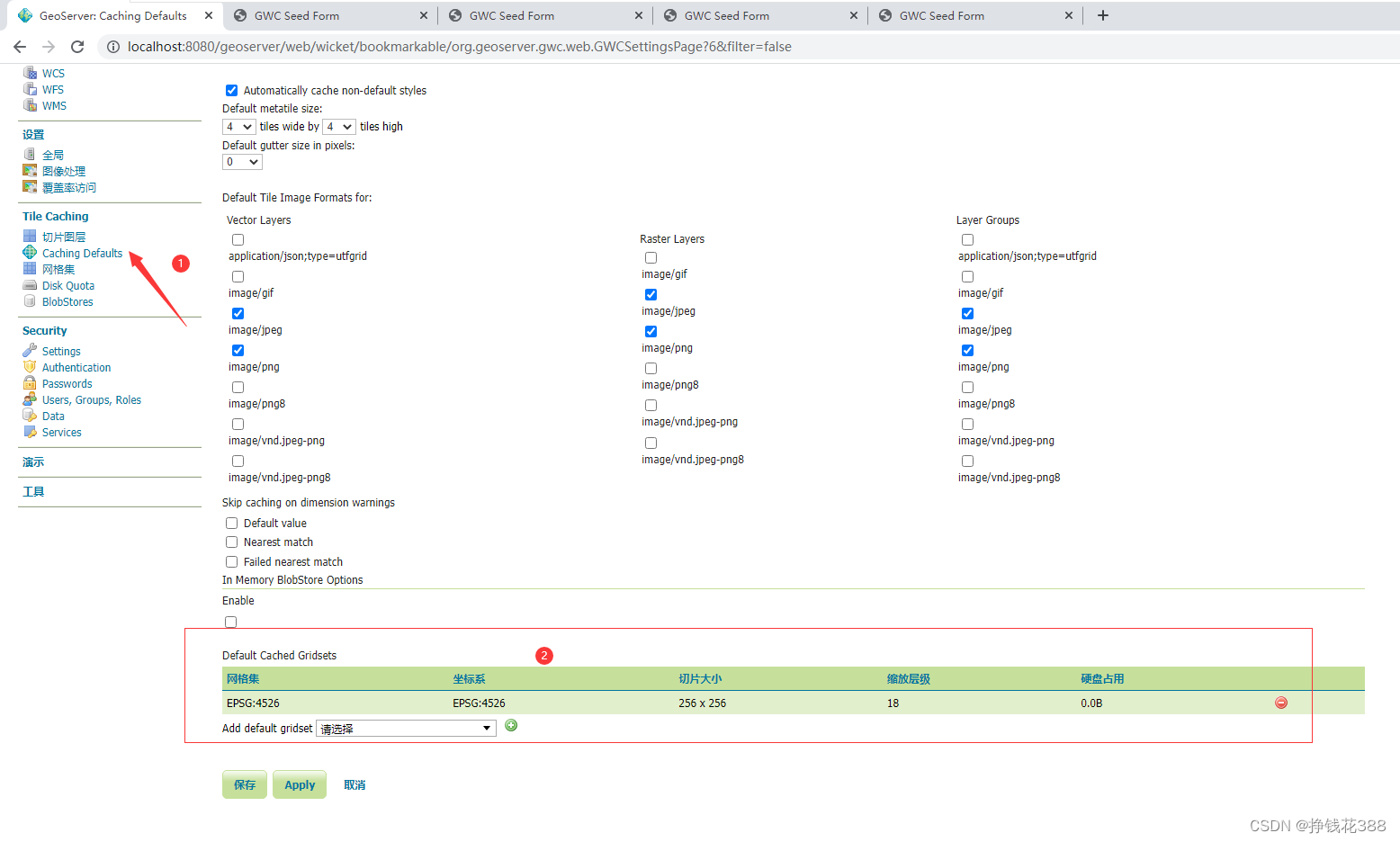Uncheck image/jpeg under Vector Layers
The width and height of the screenshot is (1400, 842).
238,313
